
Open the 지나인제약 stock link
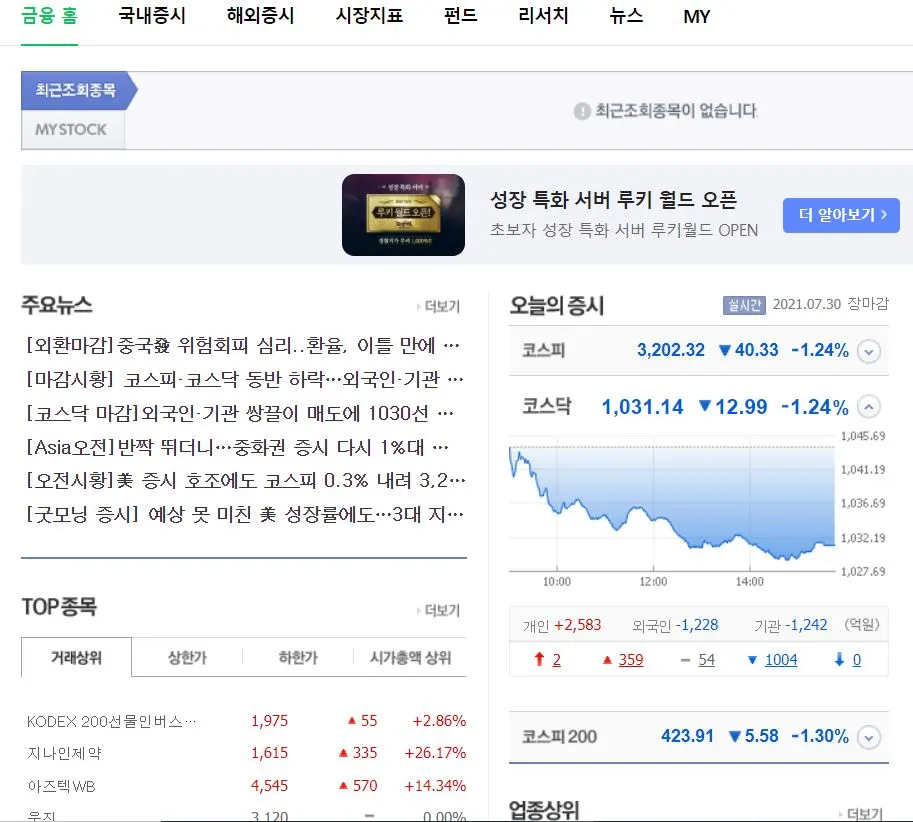pyautogui.click(x=64, y=753)
